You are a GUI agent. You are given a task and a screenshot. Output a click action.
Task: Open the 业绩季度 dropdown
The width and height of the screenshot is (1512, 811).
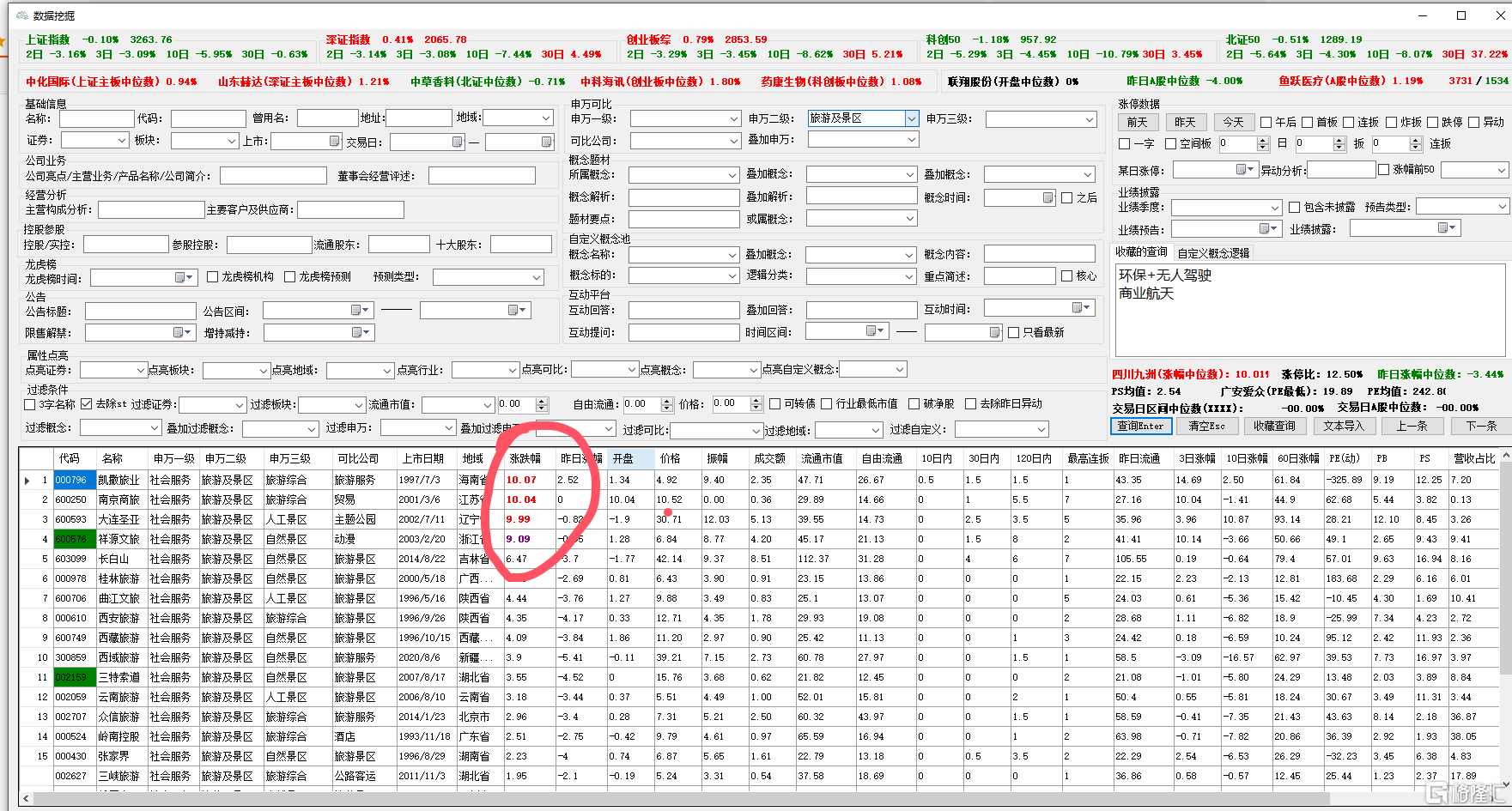click(1274, 208)
